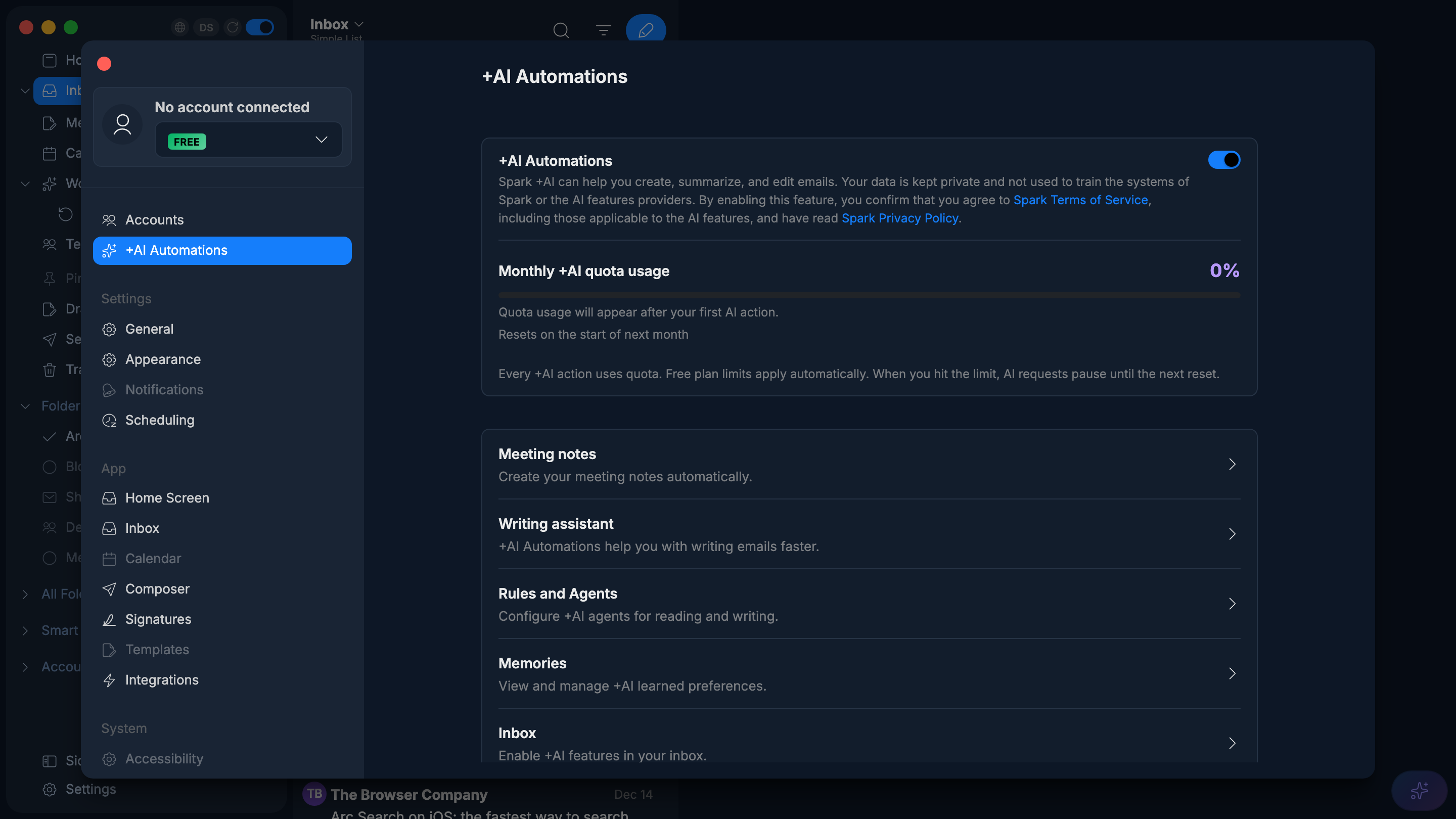Screen dimensions: 1456x819
Task: Expand the Meeting notes row chevron
Action: [x=1232, y=464]
